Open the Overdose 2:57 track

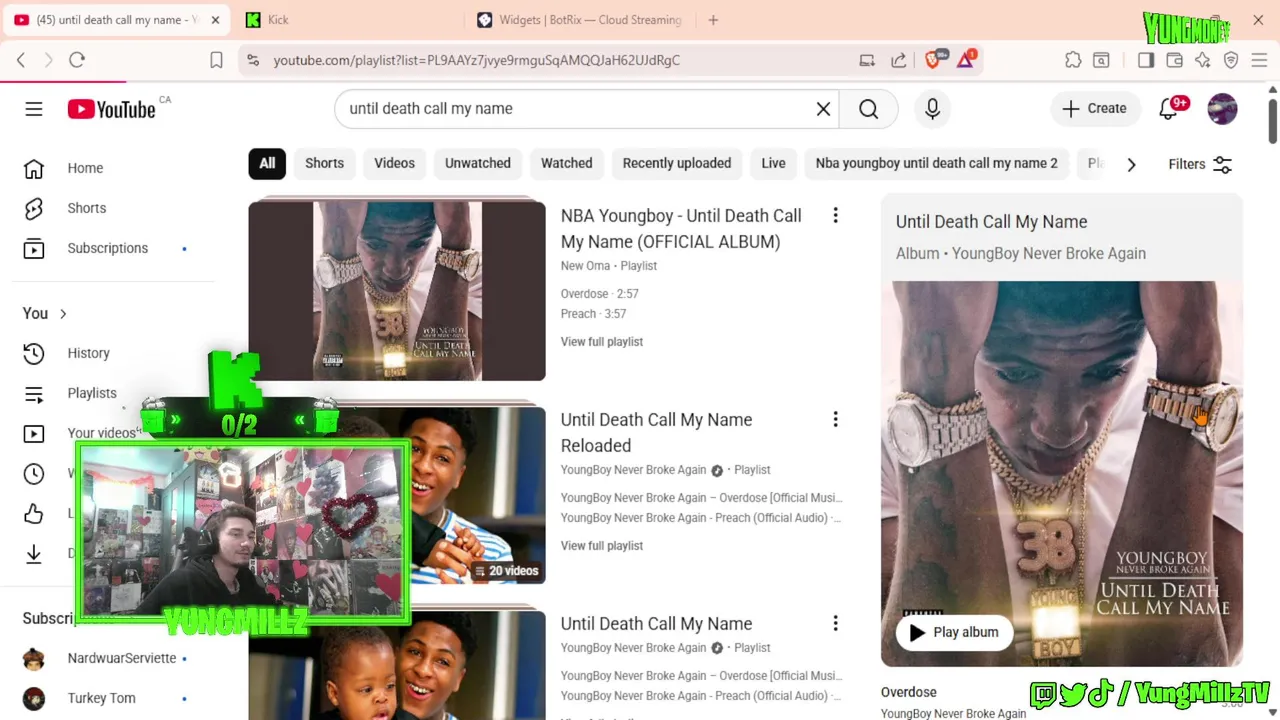coord(600,294)
